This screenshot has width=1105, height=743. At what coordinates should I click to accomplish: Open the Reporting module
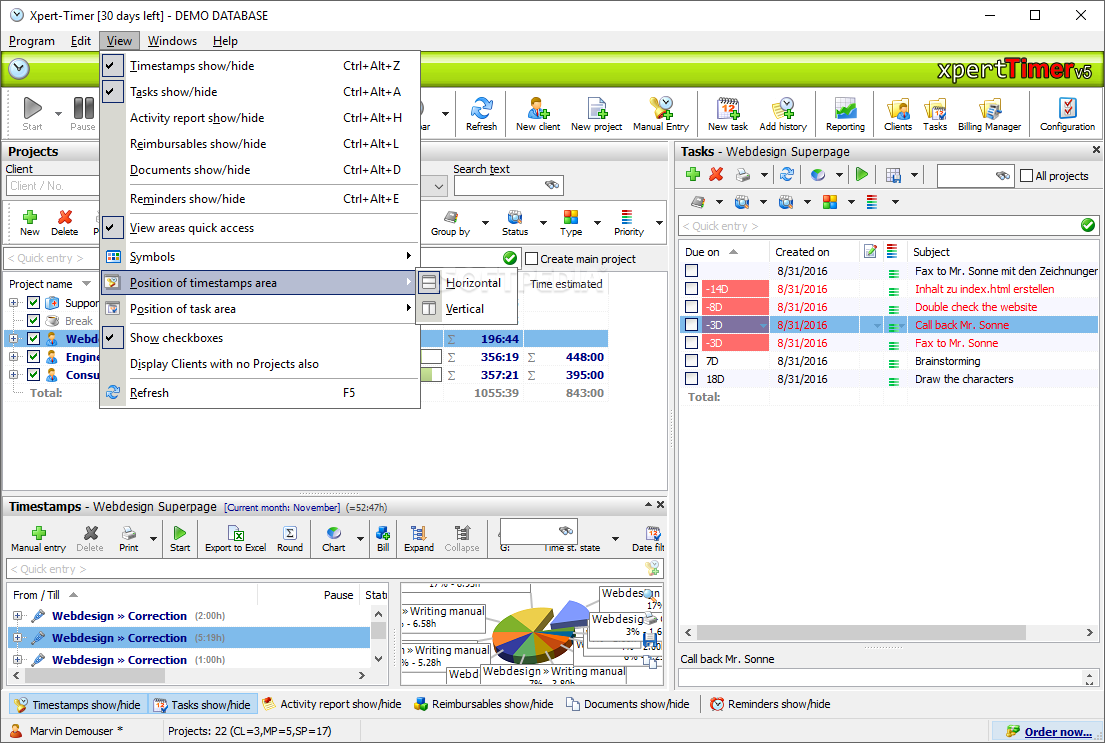coord(845,113)
